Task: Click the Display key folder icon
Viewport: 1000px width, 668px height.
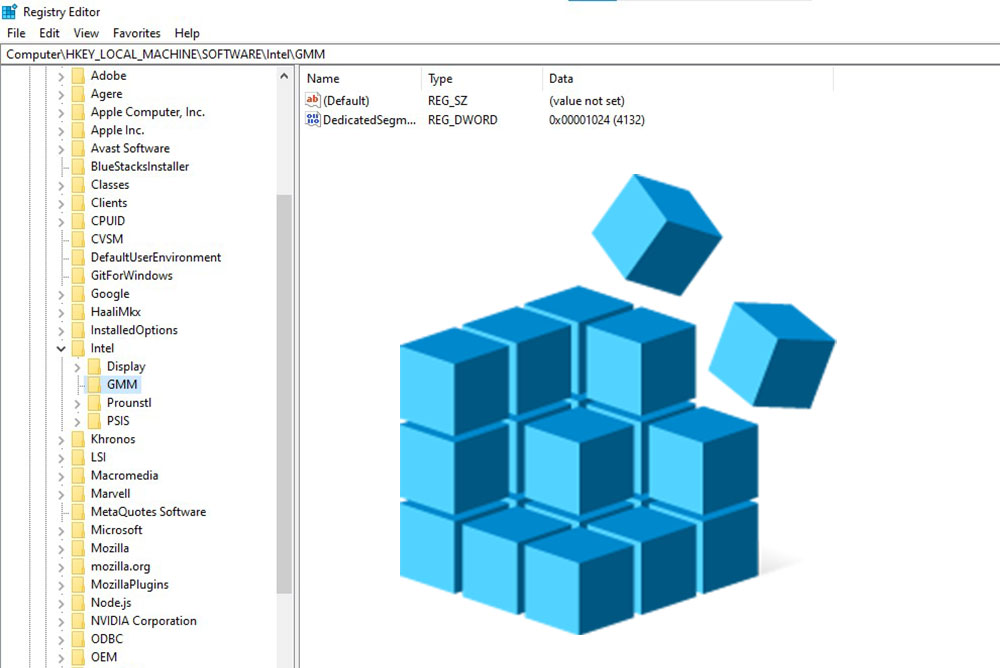Action: point(95,366)
